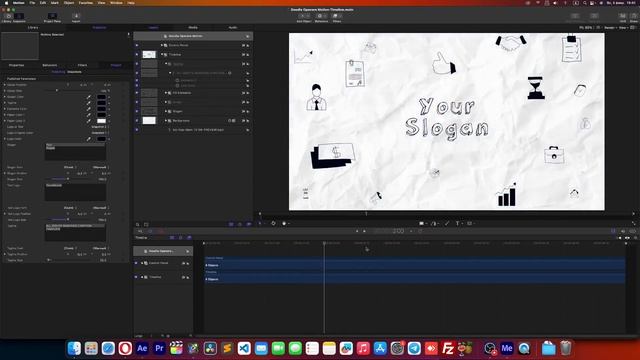Screen dimensions: 640x360
Task: Expand the Control Panel group in layers
Action: point(162,45)
